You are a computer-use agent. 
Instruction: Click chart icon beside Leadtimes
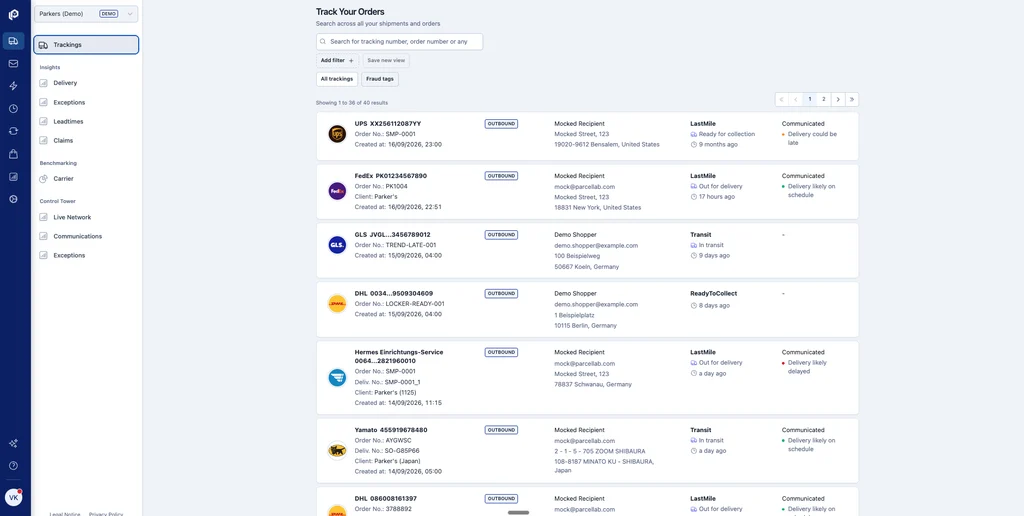click(43, 121)
